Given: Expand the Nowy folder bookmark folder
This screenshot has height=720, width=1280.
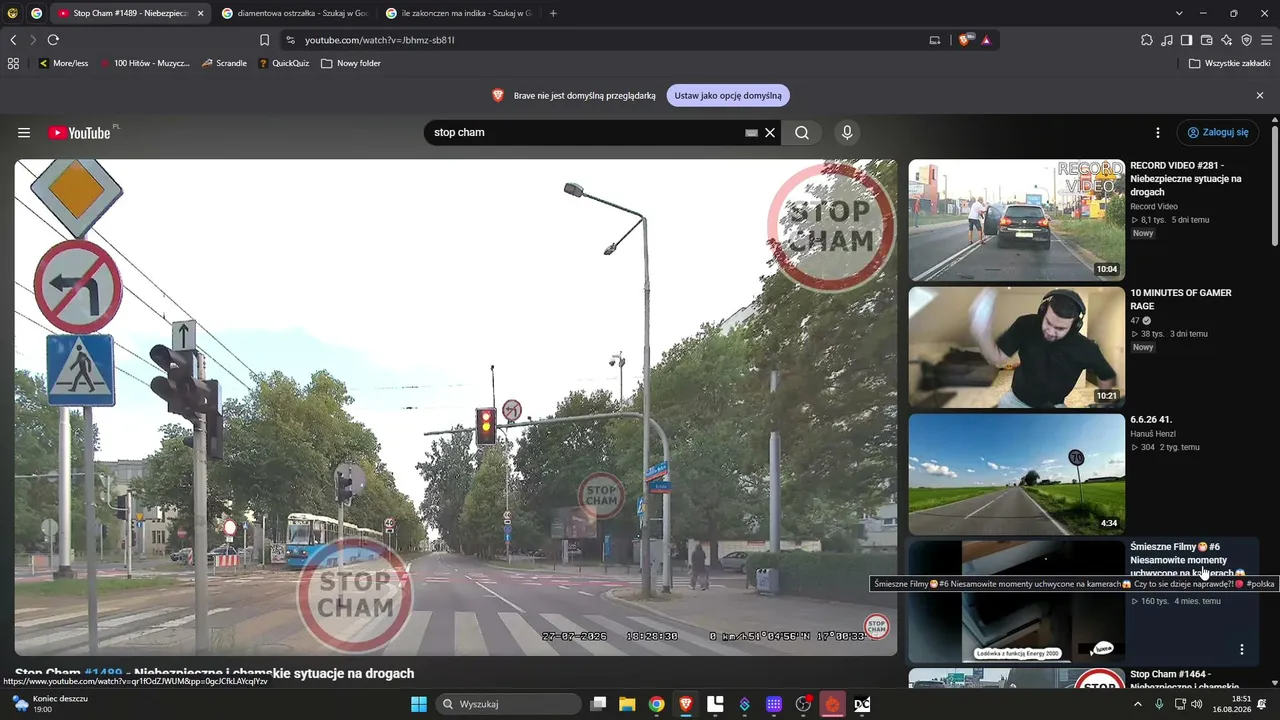Looking at the screenshot, I should (351, 63).
